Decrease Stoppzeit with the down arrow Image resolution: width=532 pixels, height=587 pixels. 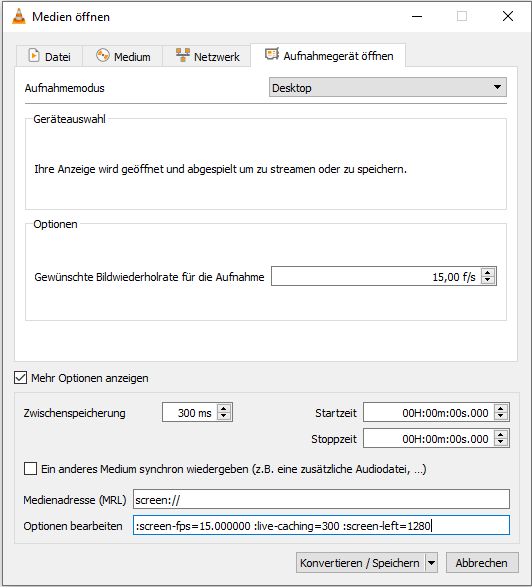pos(501,442)
